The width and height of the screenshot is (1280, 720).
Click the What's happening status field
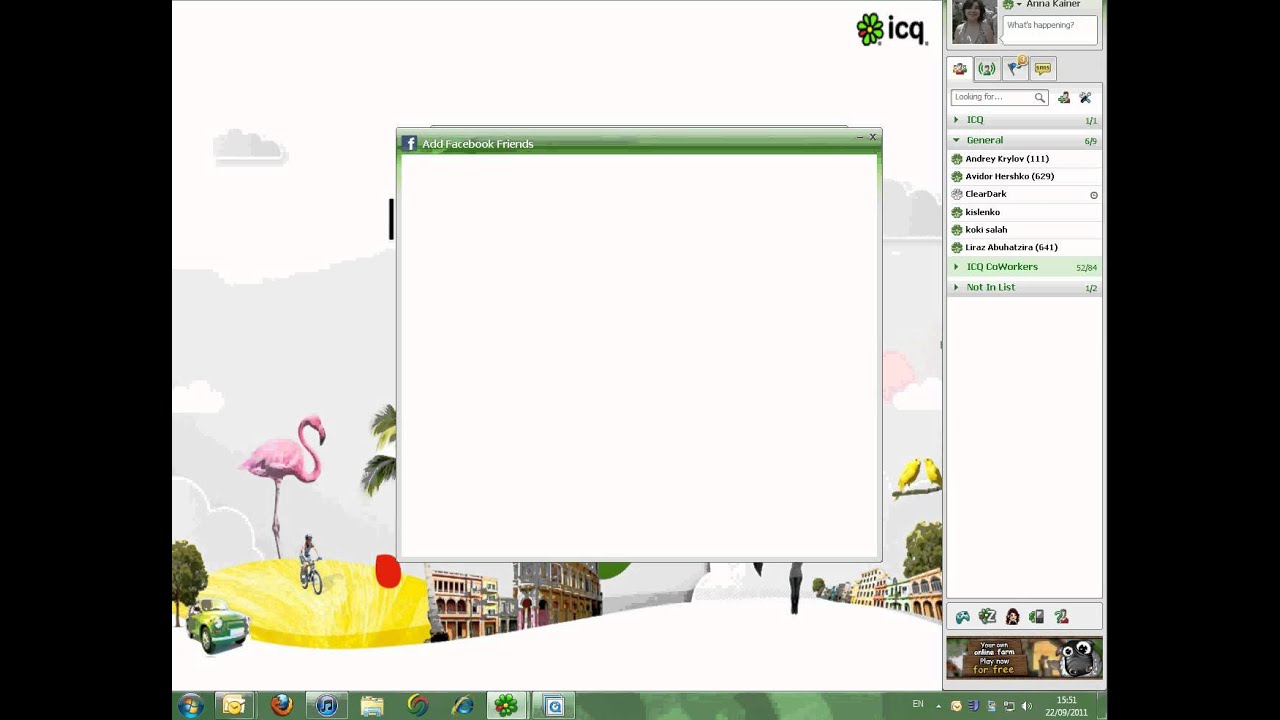[1049, 29]
